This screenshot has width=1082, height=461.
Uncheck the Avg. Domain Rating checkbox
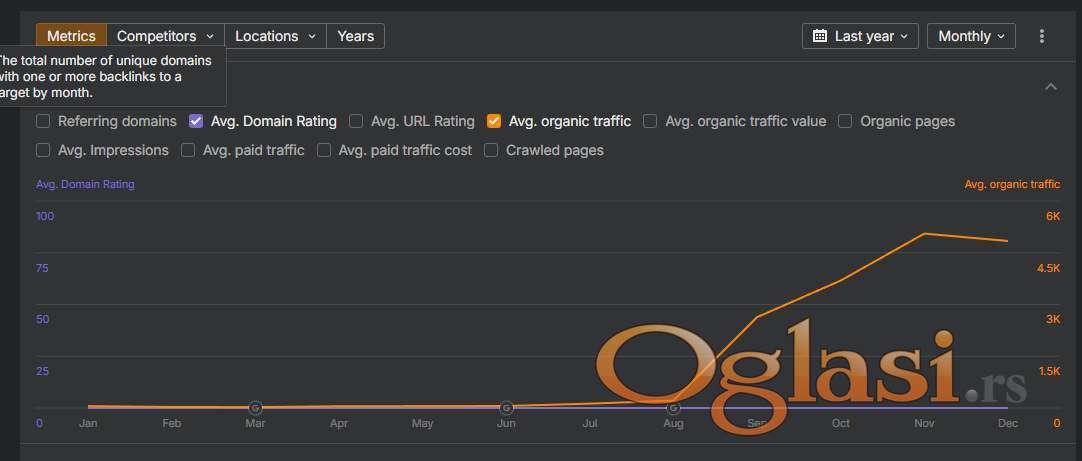(196, 121)
